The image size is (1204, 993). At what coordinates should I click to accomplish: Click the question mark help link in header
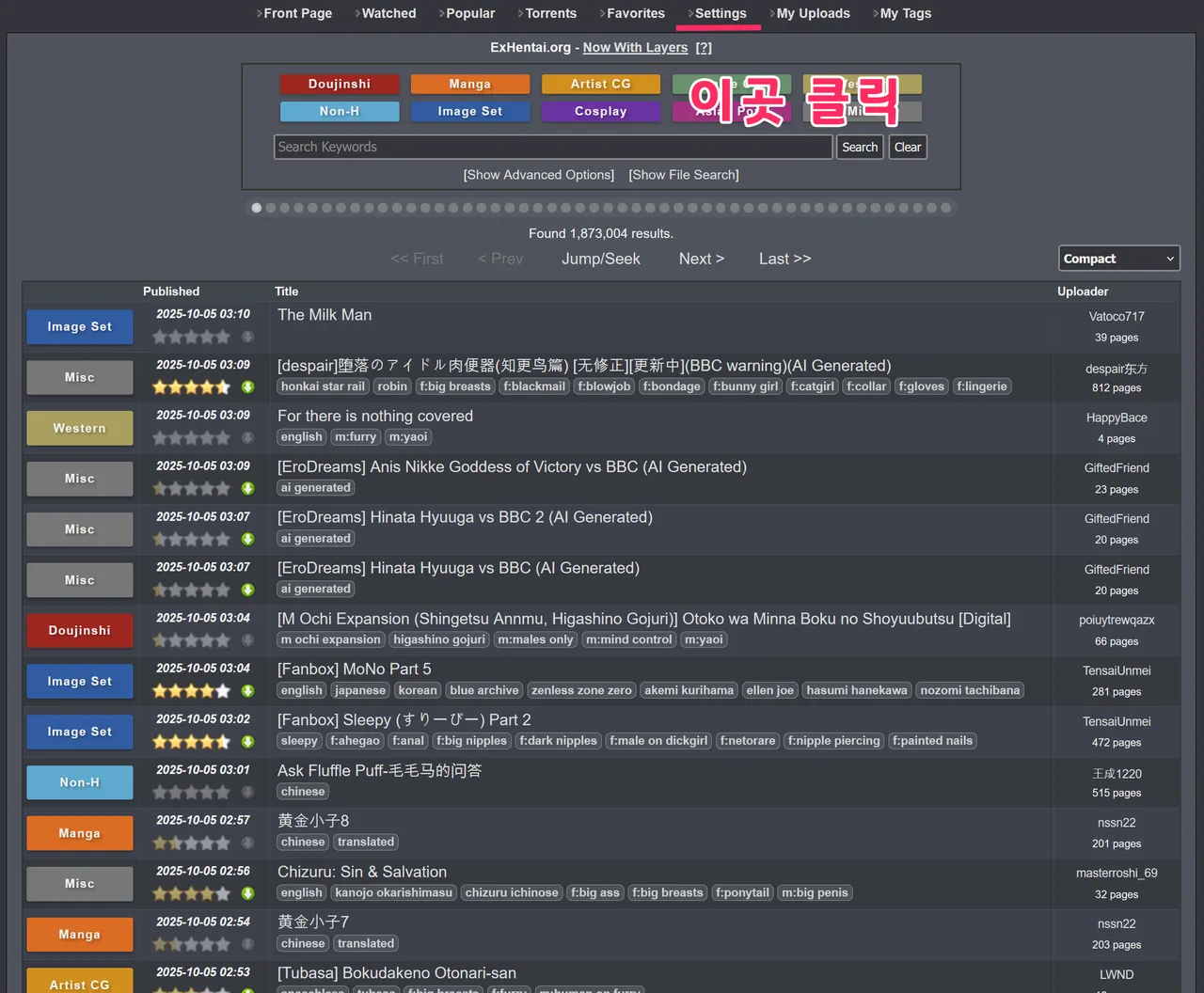click(704, 47)
